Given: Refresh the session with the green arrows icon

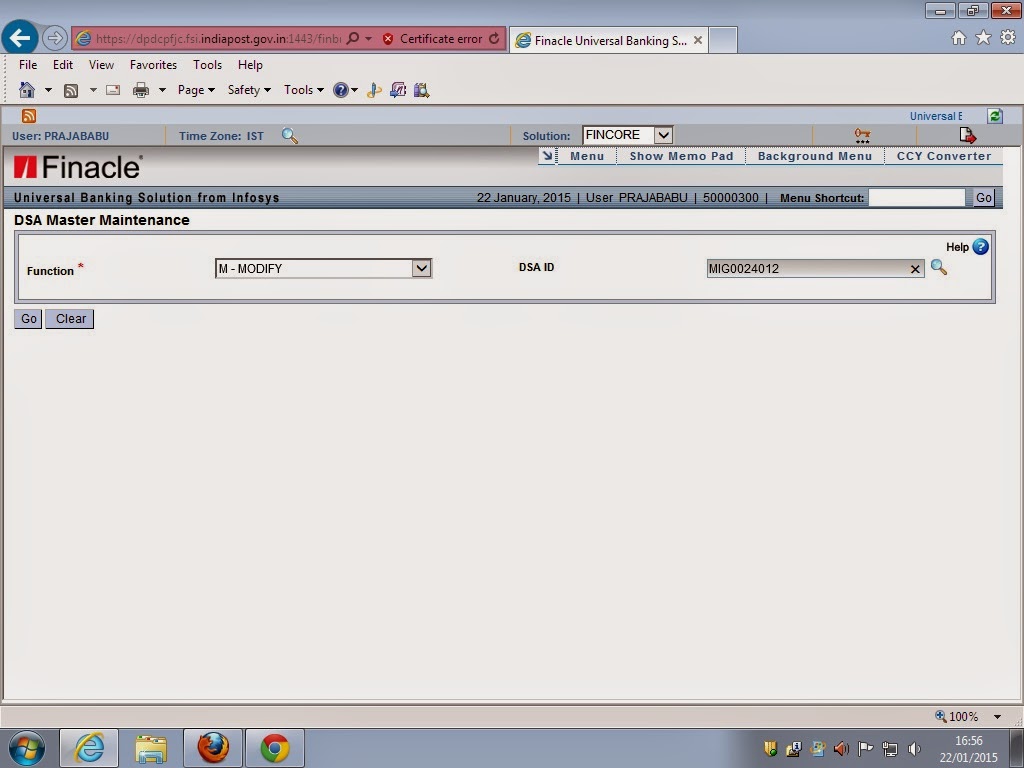Looking at the screenshot, I should [994, 116].
